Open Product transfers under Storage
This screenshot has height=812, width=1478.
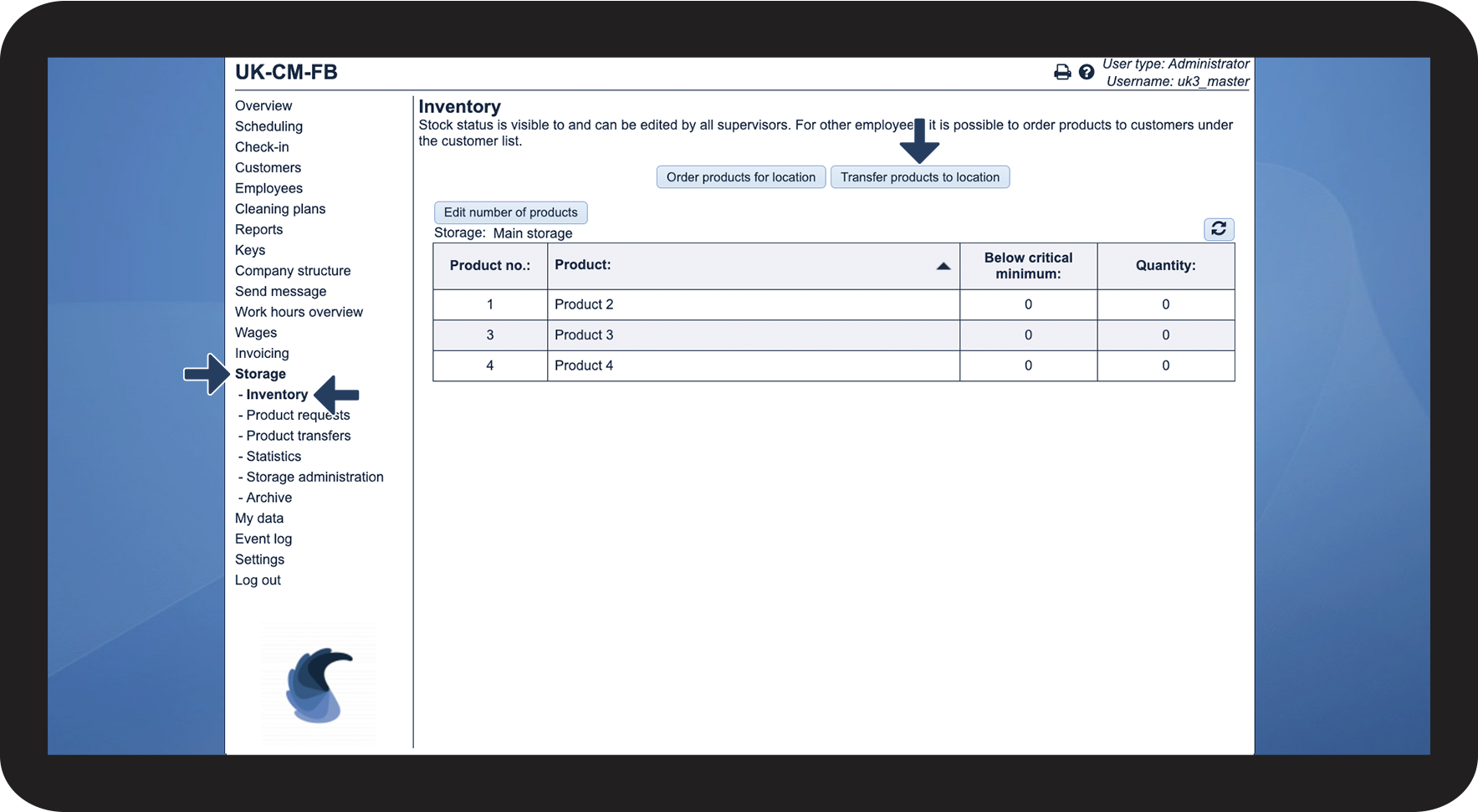(x=299, y=436)
